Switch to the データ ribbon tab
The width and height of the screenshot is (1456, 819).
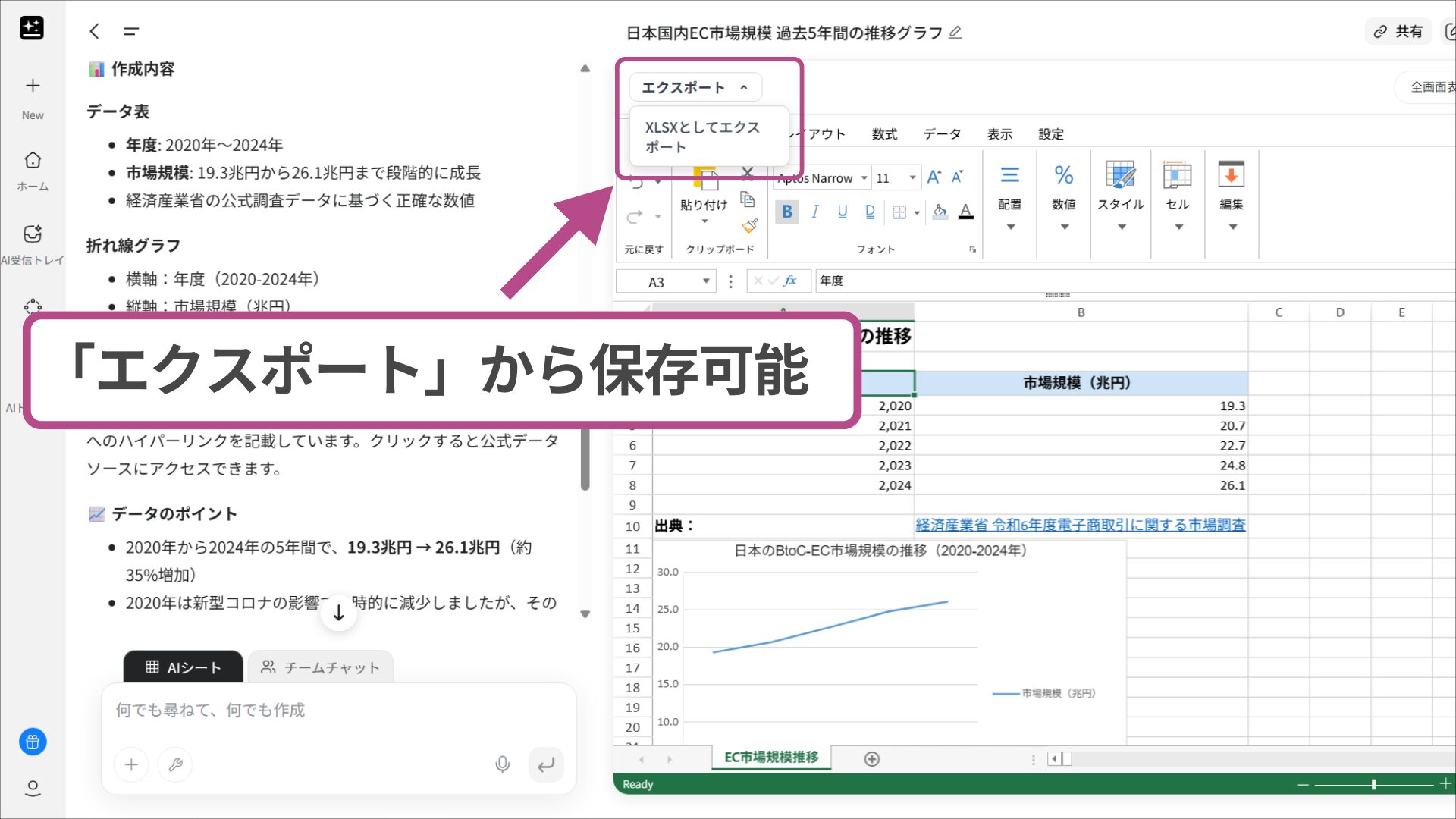[x=943, y=134]
